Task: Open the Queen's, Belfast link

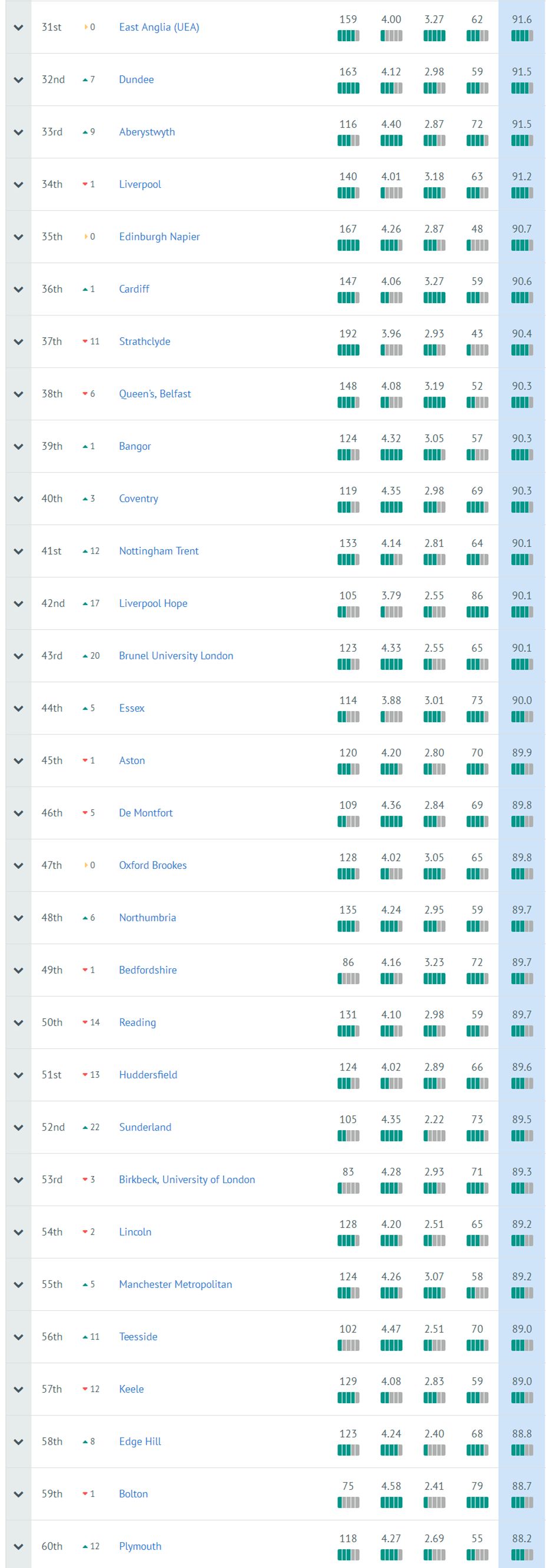Action: (155, 394)
